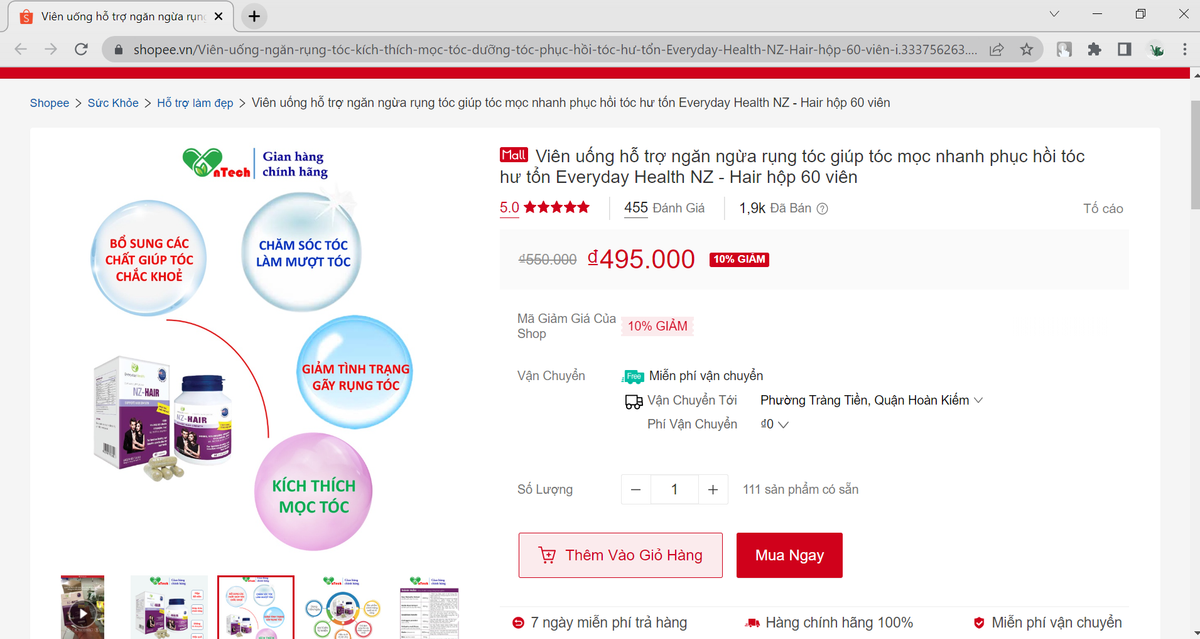Toggle the browser side panel icon
This screenshot has width=1200, height=639.
[x=1124, y=49]
